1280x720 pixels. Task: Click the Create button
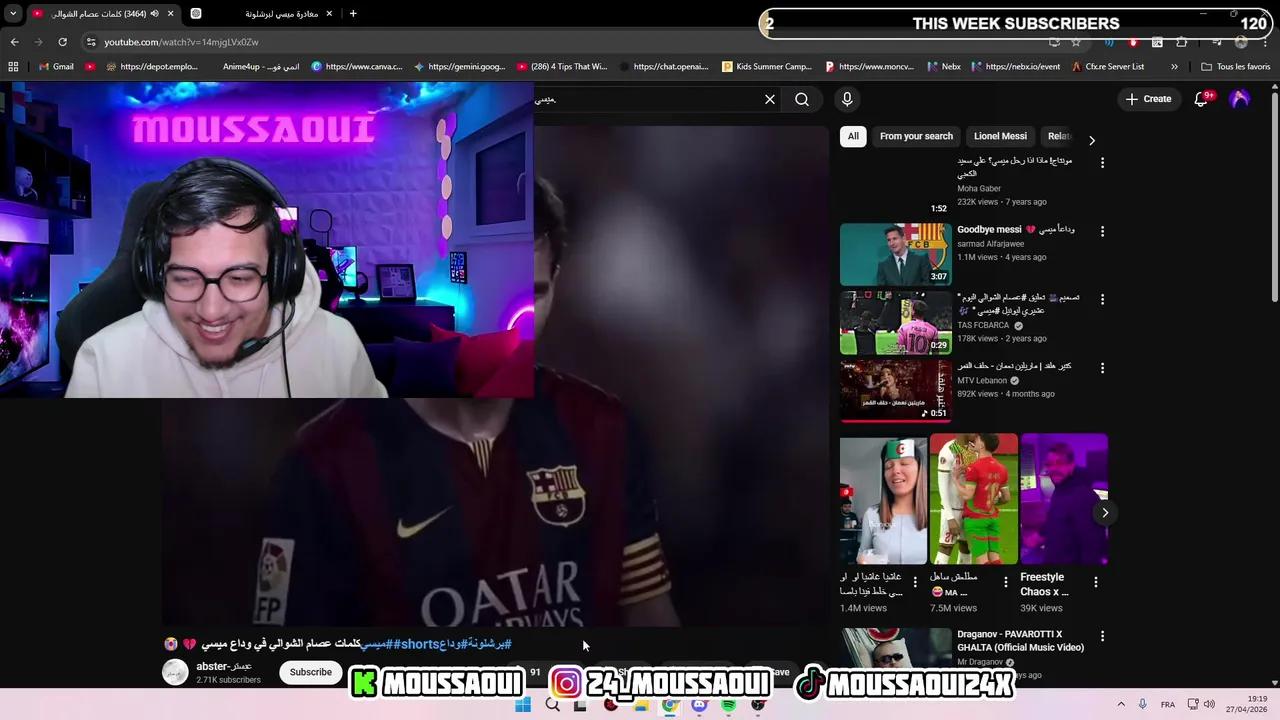[1148, 99]
